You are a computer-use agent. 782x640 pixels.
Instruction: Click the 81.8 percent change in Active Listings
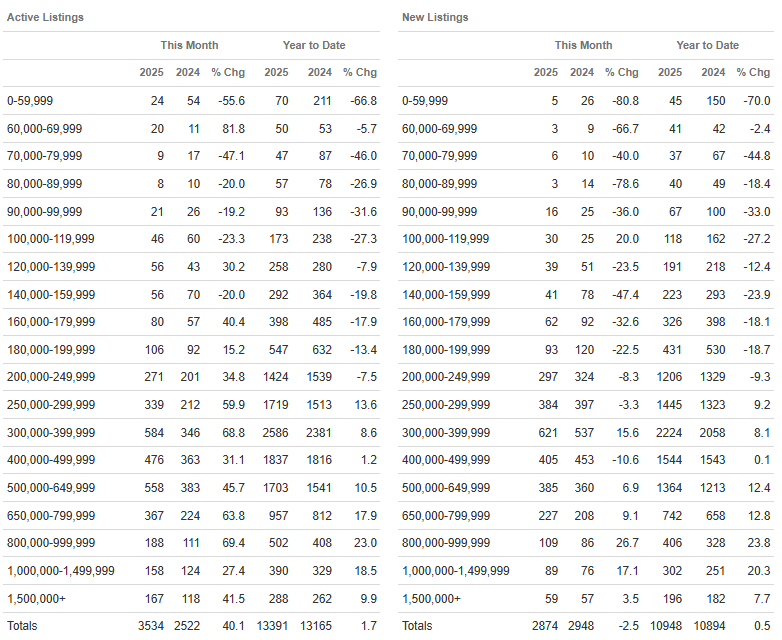[233, 129]
